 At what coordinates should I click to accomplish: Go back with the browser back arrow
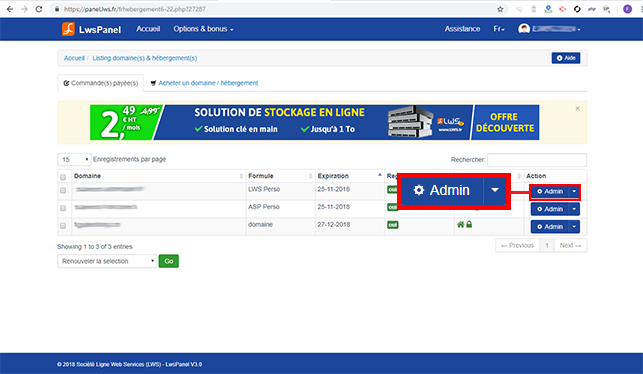point(10,9)
